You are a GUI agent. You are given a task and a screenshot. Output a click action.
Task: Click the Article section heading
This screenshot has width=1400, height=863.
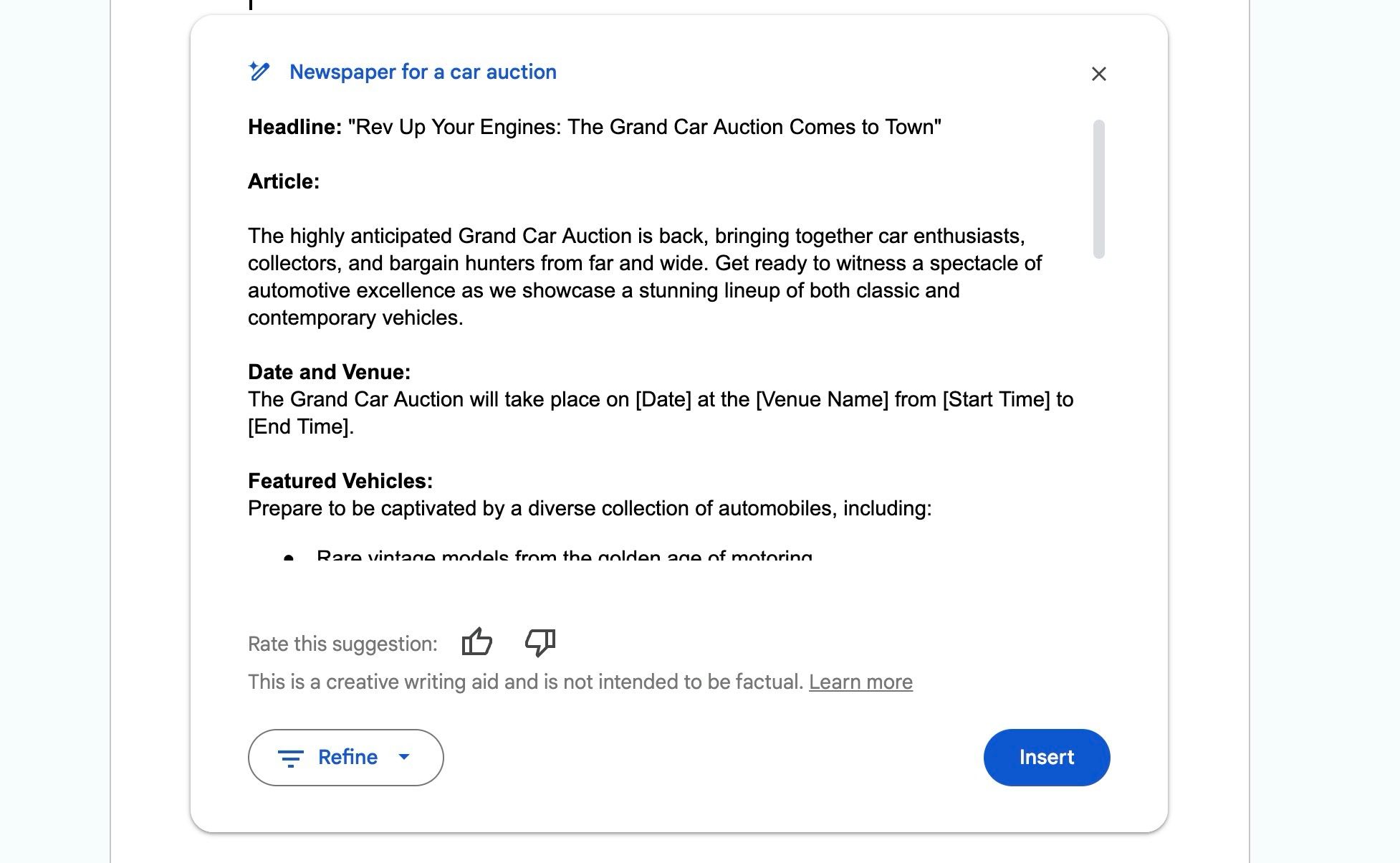pos(284,181)
